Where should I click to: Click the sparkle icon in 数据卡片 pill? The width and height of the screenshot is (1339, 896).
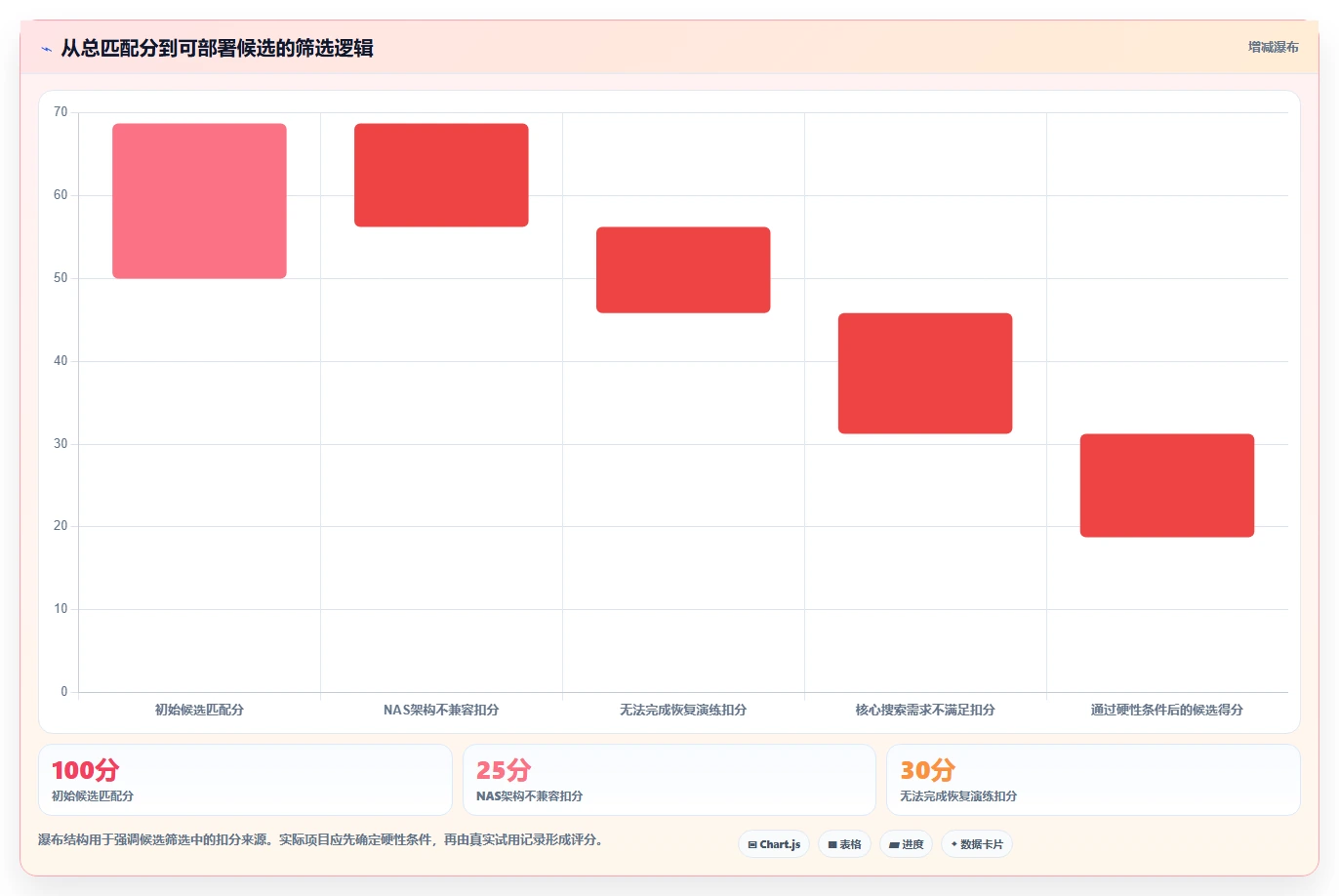[954, 844]
